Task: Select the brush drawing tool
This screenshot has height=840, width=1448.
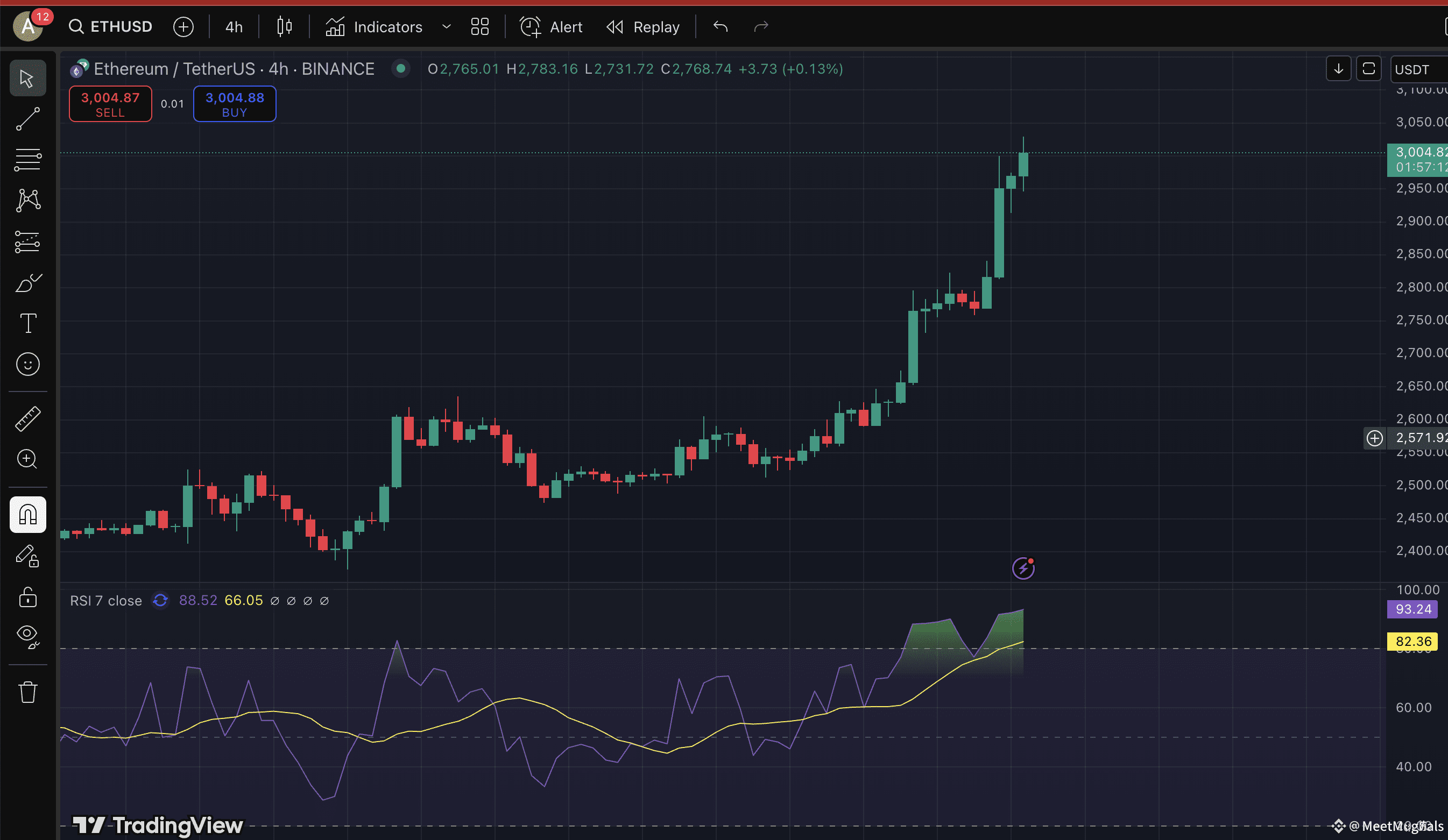Action: (x=27, y=282)
